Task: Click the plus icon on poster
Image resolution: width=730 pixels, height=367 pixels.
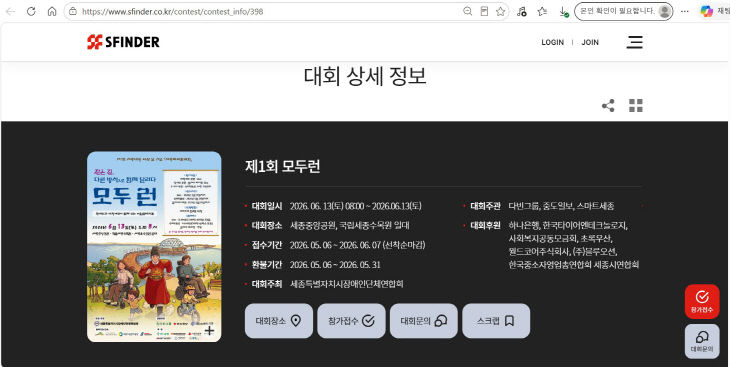Action: click(x=210, y=331)
